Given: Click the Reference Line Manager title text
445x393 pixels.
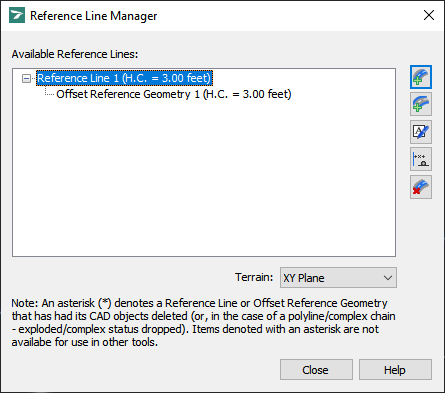Looking at the screenshot, I should [94, 16].
